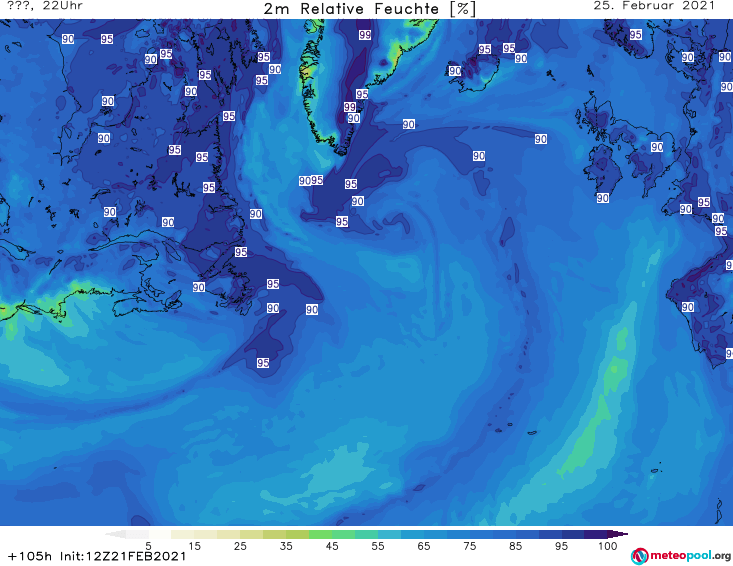Select the forecast offset '+105h'

click(29, 556)
